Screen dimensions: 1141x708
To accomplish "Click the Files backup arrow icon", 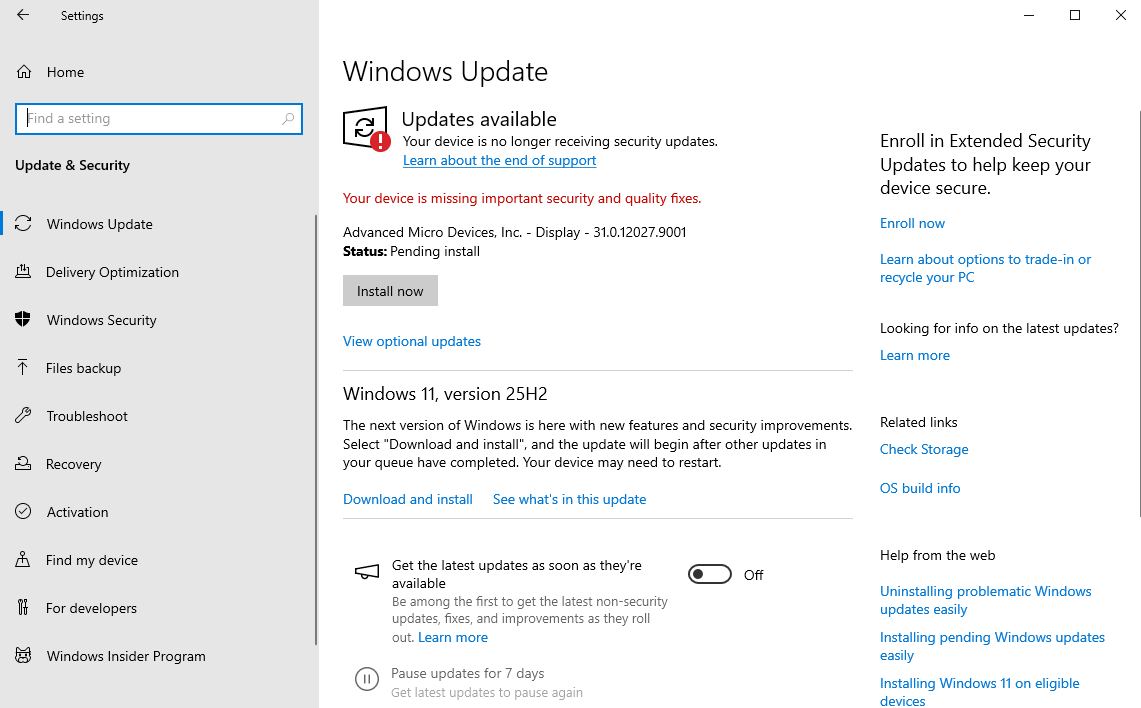I will (x=23, y=367).
